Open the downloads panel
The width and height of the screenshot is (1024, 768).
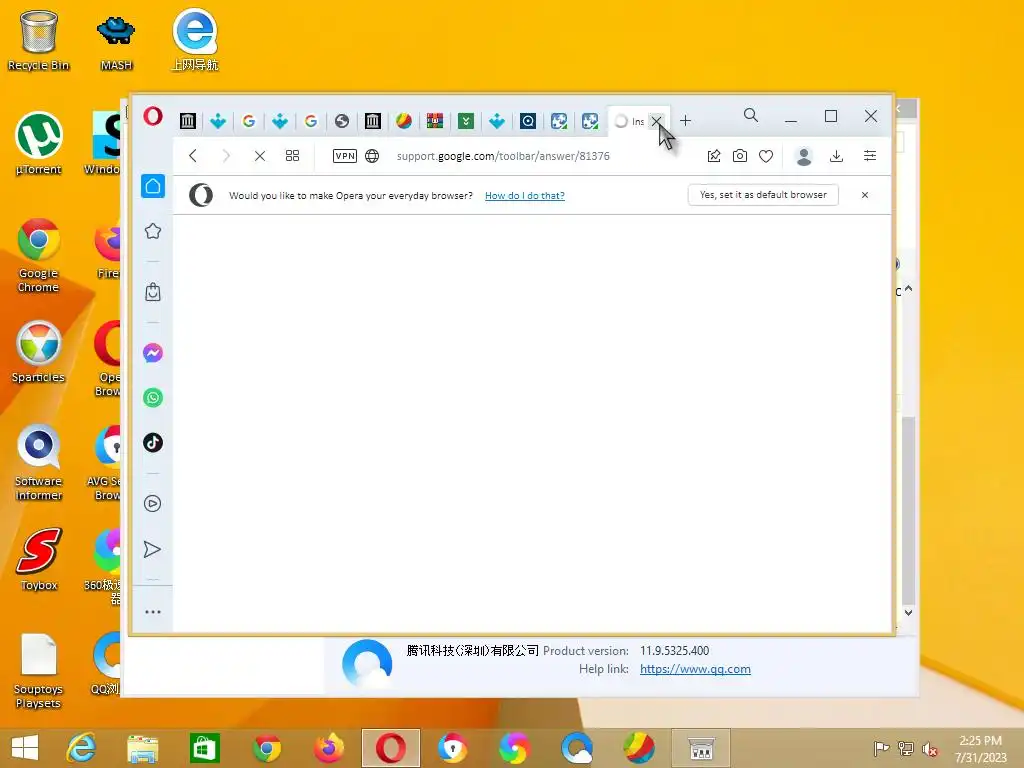click(837, 155)
